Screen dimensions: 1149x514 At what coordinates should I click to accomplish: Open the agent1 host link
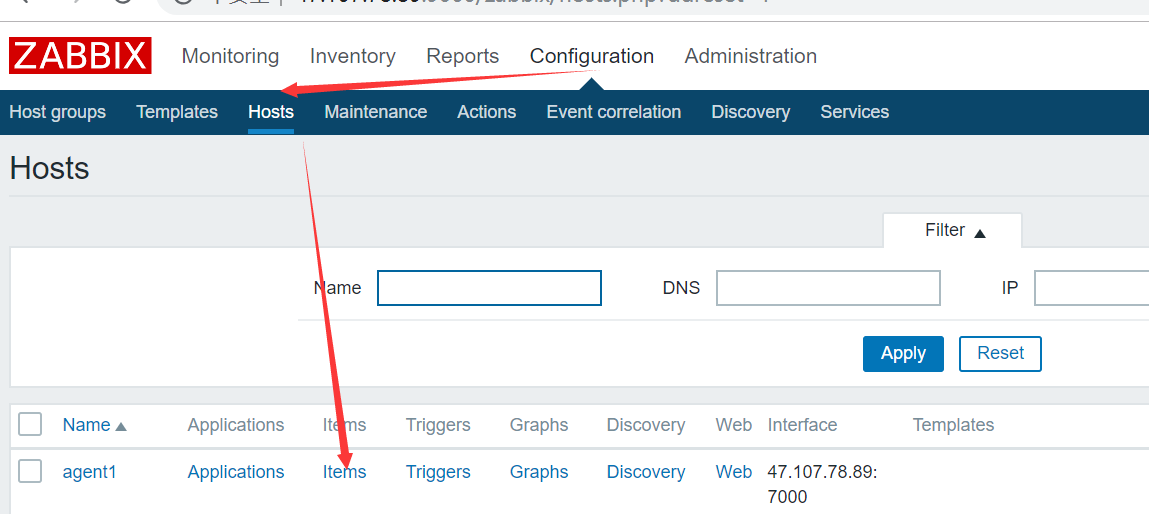[89, 472]
